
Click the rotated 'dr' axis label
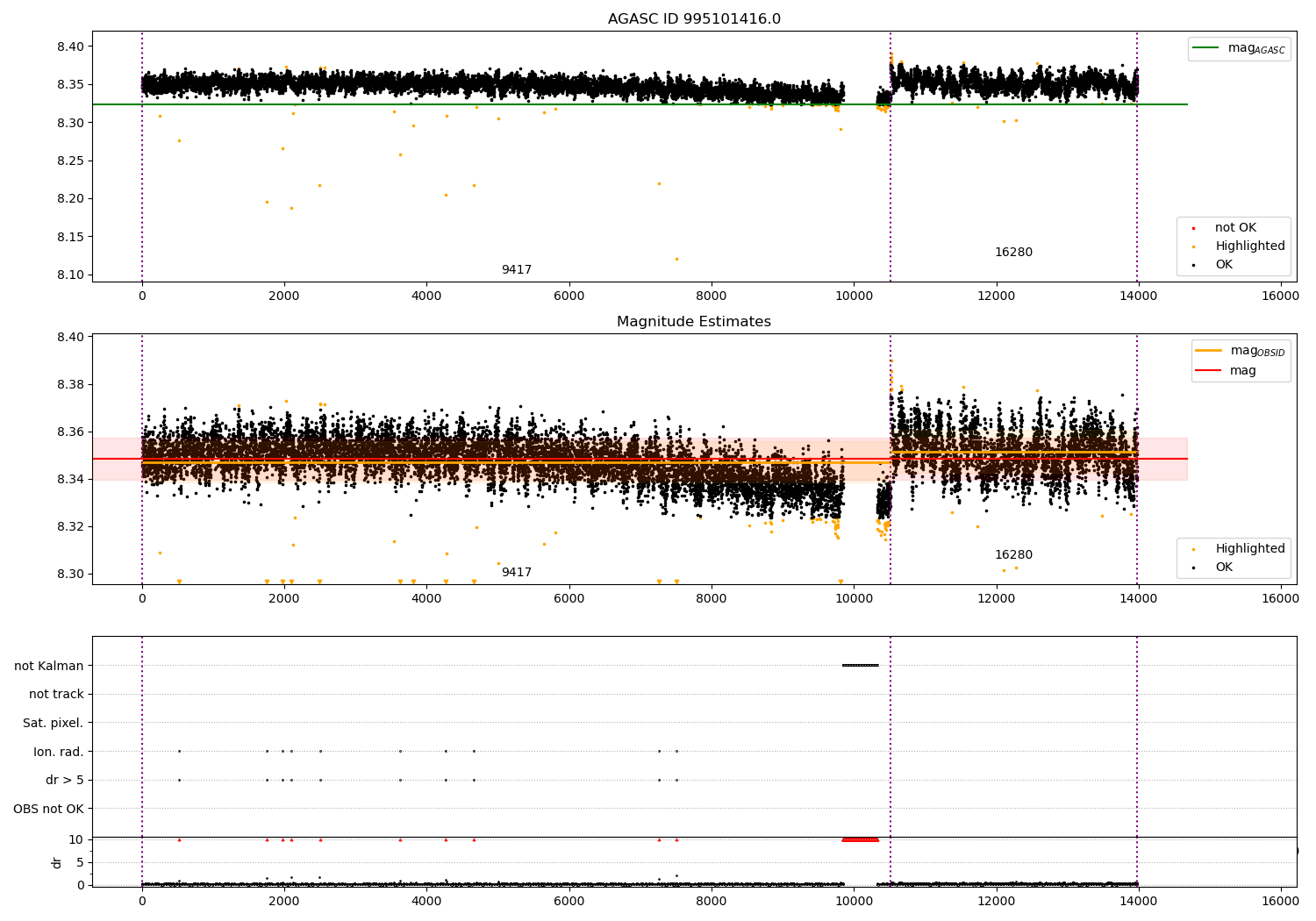57,862
